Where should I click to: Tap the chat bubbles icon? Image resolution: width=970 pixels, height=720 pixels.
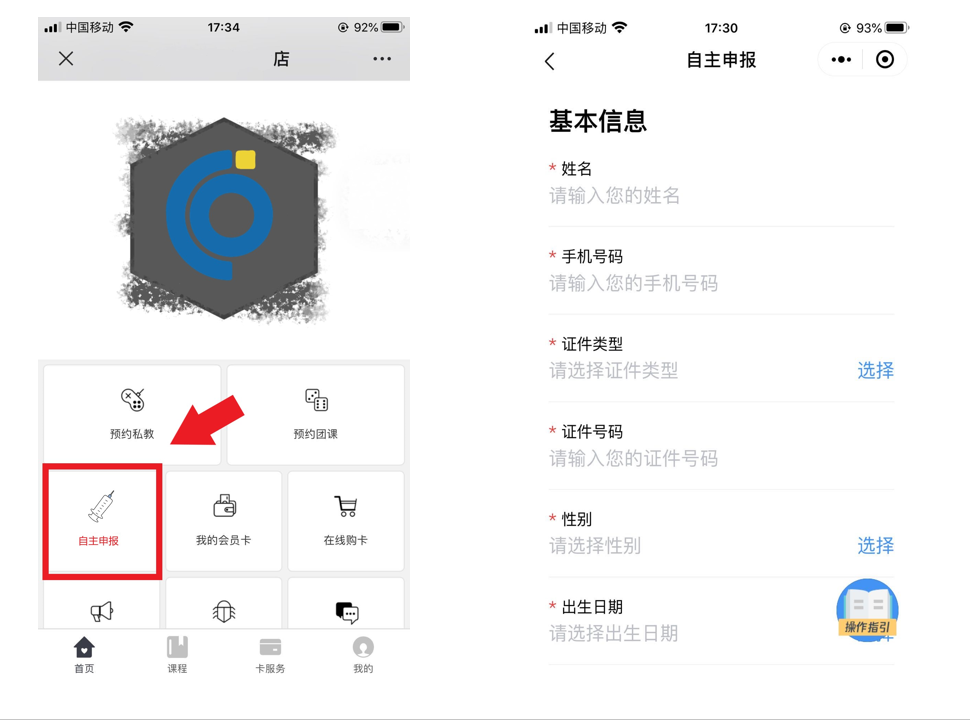pyautogui.click(x=346, y=612)
